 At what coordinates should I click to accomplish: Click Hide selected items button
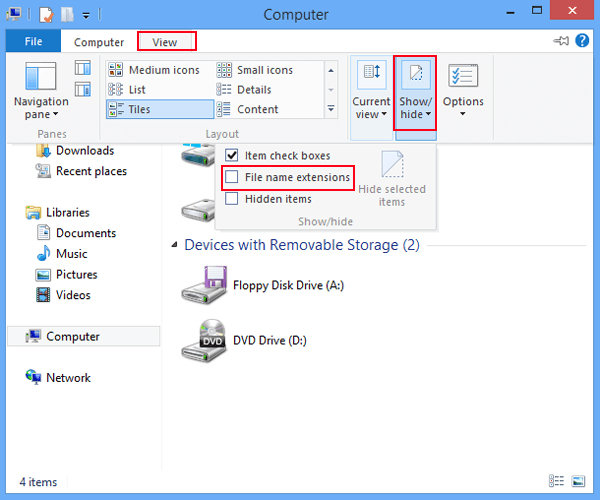pos(392,179)
